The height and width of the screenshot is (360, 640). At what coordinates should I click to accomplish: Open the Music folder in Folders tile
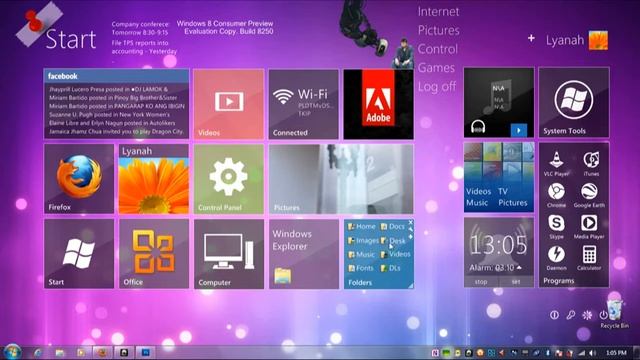pos(361,254)
